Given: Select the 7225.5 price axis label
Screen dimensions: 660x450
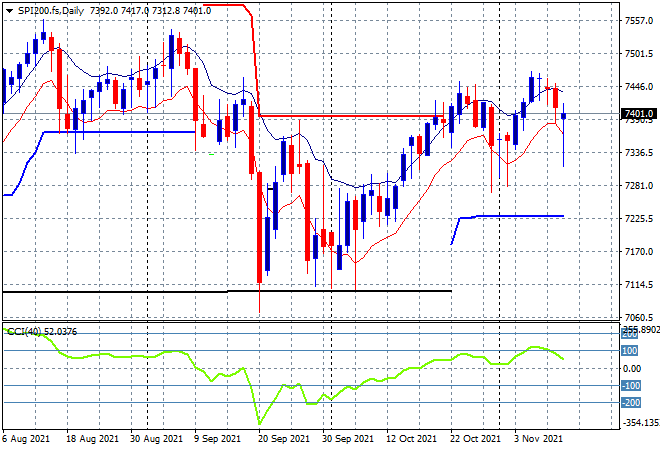Looking at the screenshot, I should [639, 218].
